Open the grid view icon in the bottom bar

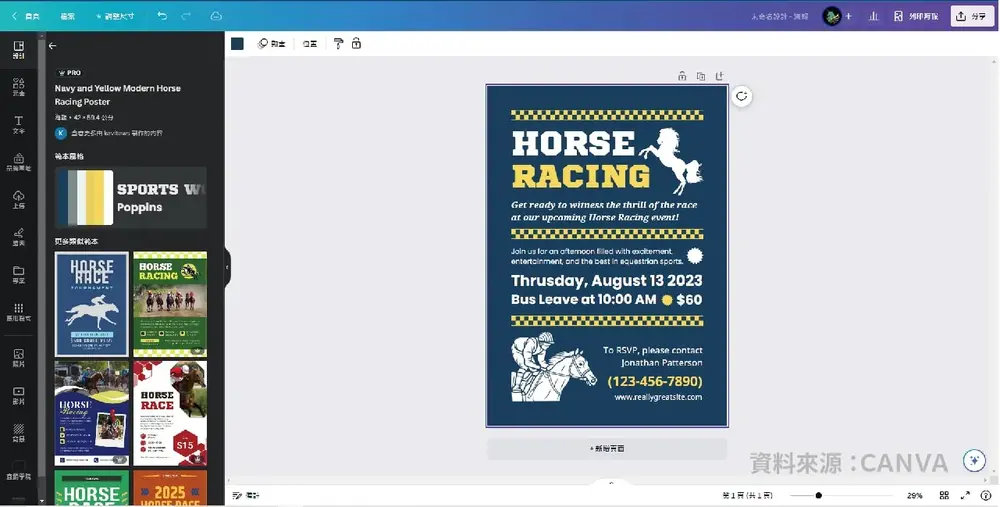pyautogui.click(x=944, y=495)
